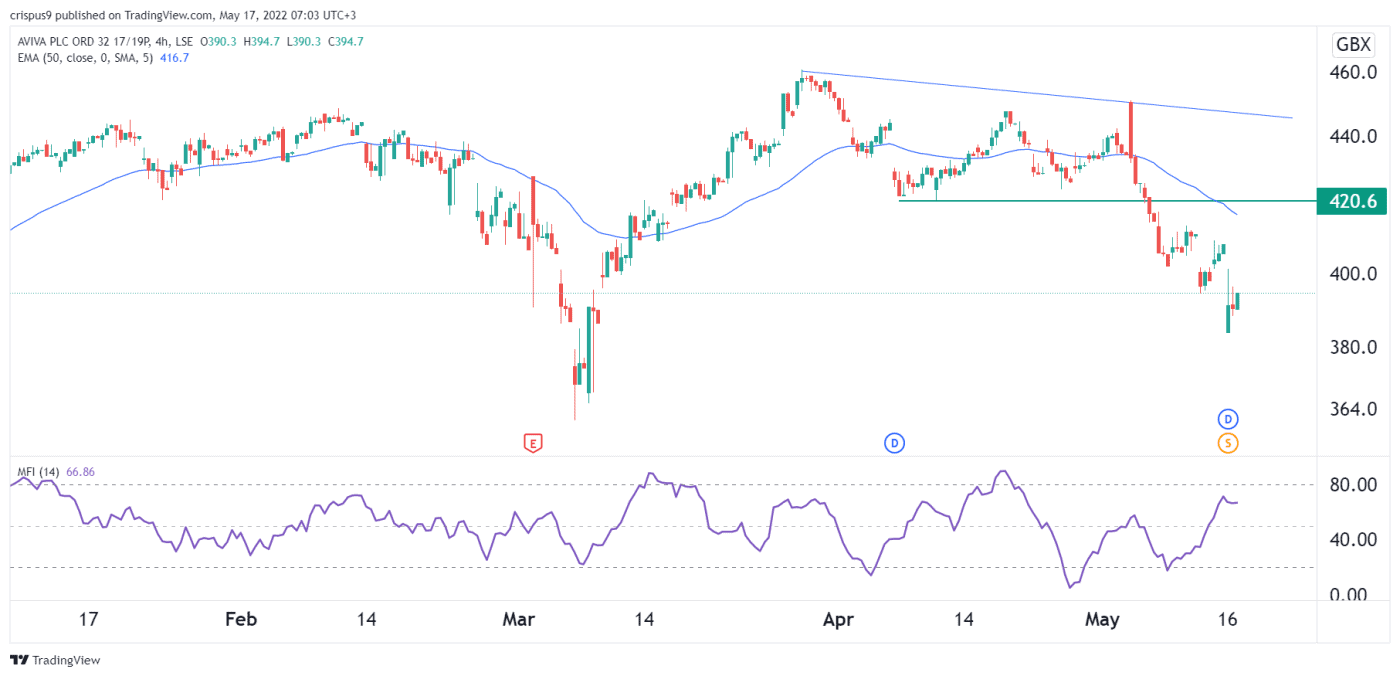Open the crispus9 publisher link
The width and height of the screenshot is (1400, 676).
28,15
